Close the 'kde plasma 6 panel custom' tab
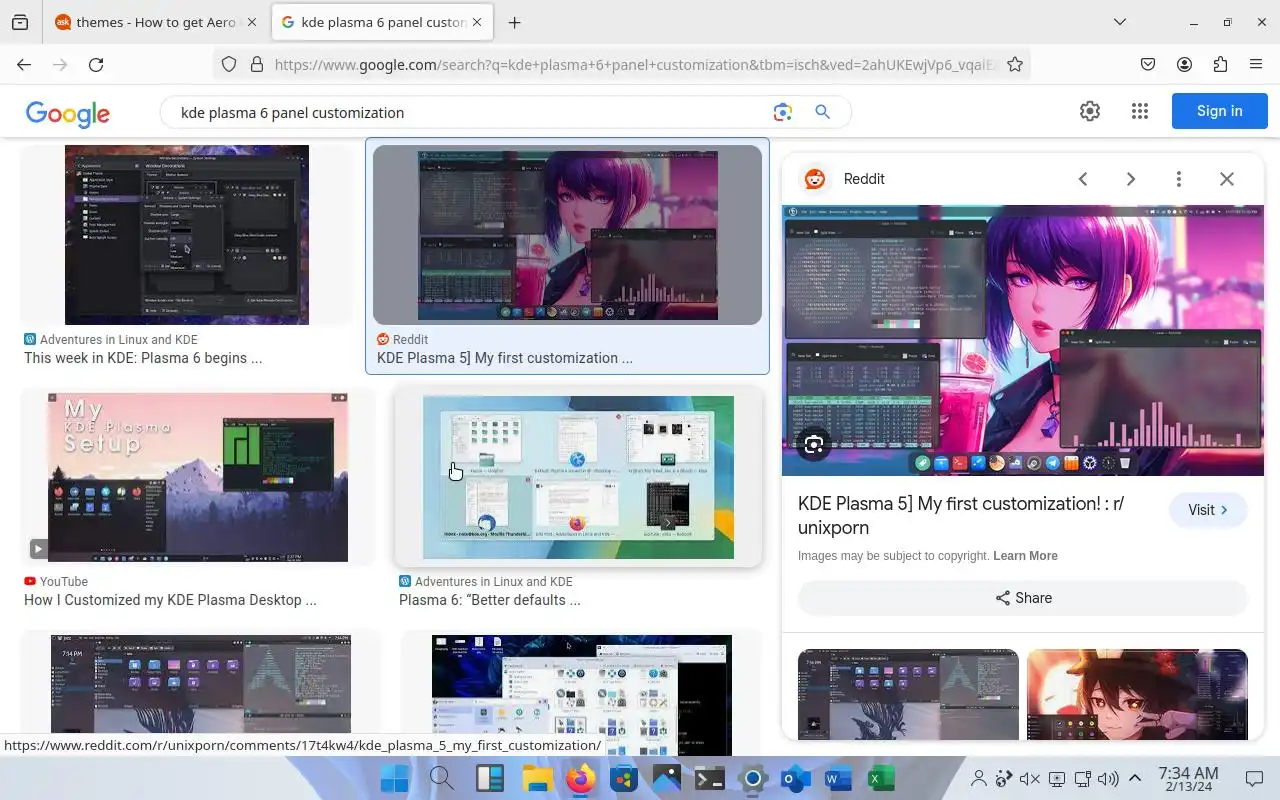Screen dimensions: 1280x800 (478, 22)
